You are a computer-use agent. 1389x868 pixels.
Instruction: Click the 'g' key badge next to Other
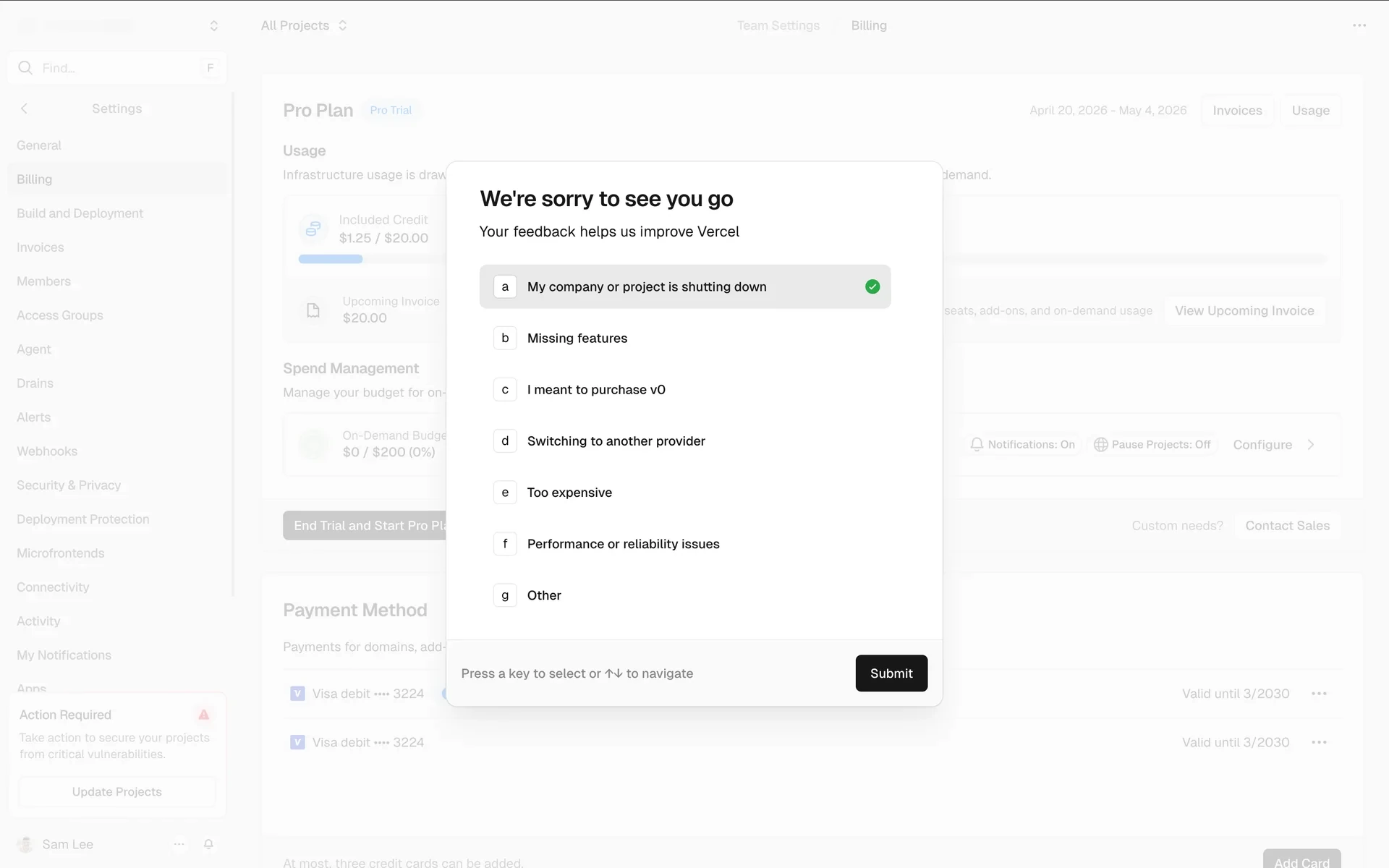tap(505, 595)
